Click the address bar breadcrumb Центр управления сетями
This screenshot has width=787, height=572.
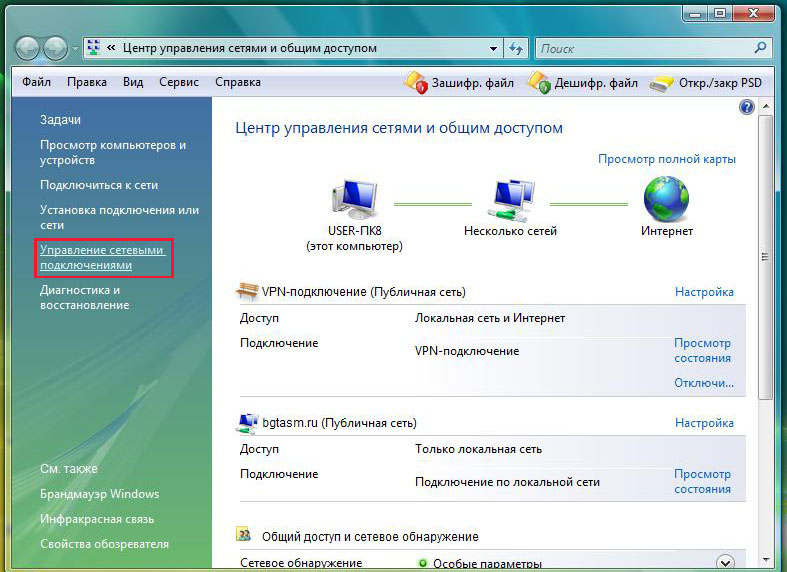pos(249,48)
